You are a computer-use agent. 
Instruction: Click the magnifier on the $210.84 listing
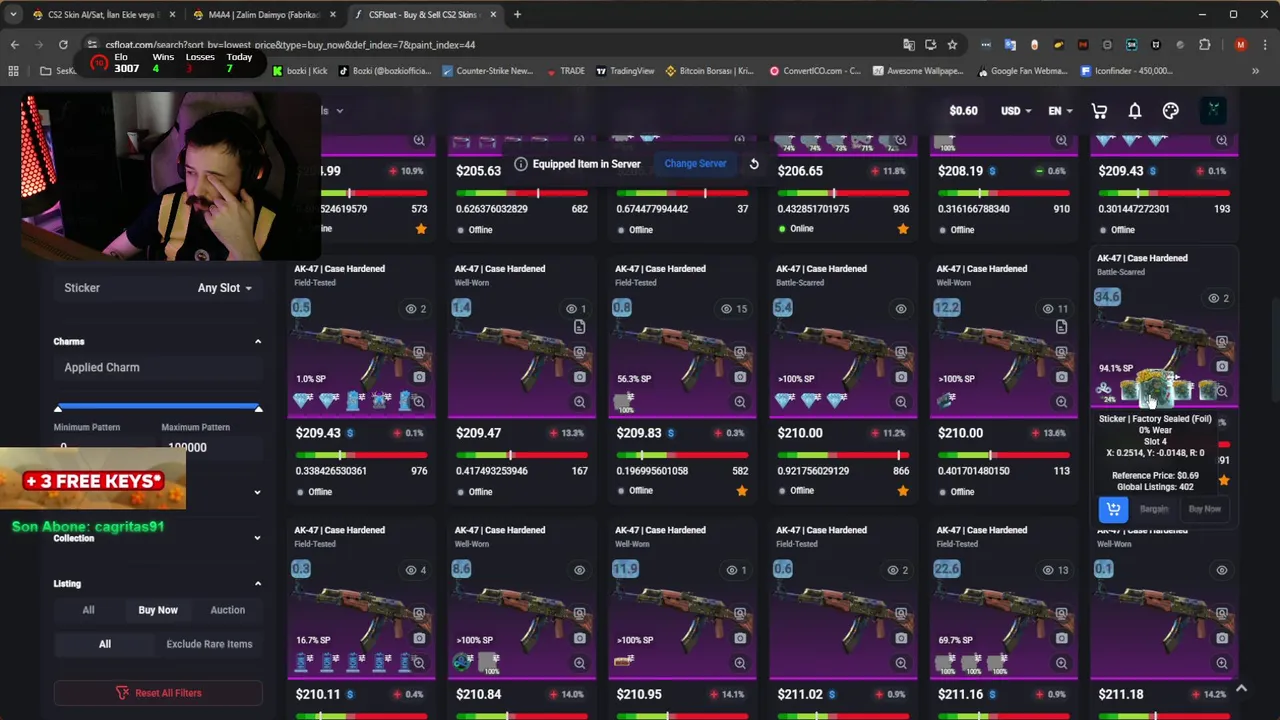pyautogui.click(x=579, y=663)
